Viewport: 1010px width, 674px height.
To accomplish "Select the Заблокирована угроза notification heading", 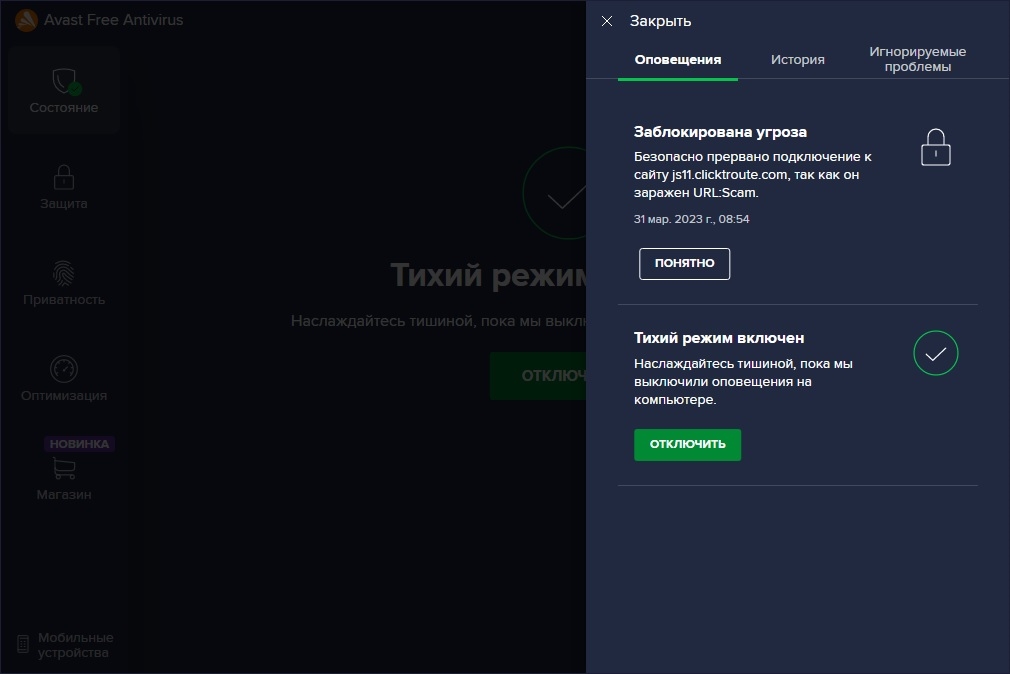I will pos(720,132).
